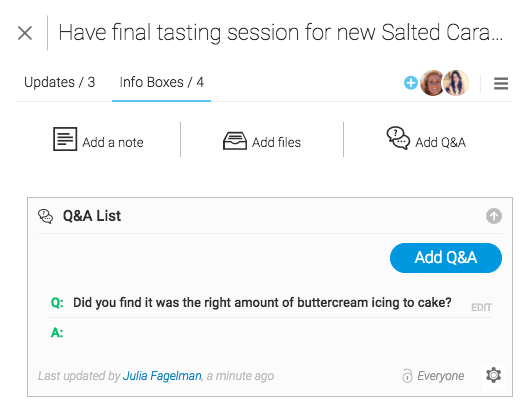525x401 pixels.
Task: Click the file tray icon
Action: [235, 141]
